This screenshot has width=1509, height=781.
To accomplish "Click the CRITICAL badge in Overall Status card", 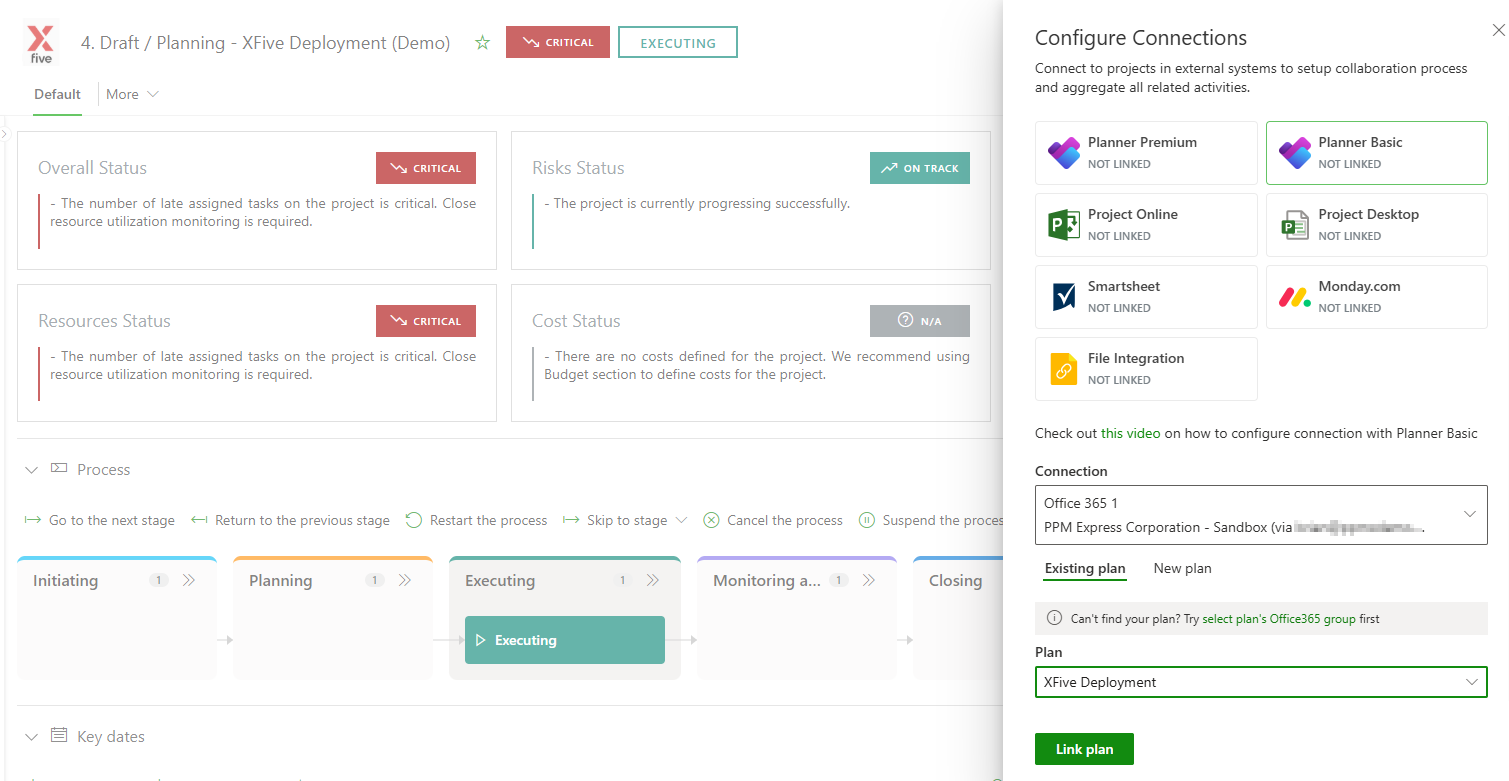I will coord(426,168).
